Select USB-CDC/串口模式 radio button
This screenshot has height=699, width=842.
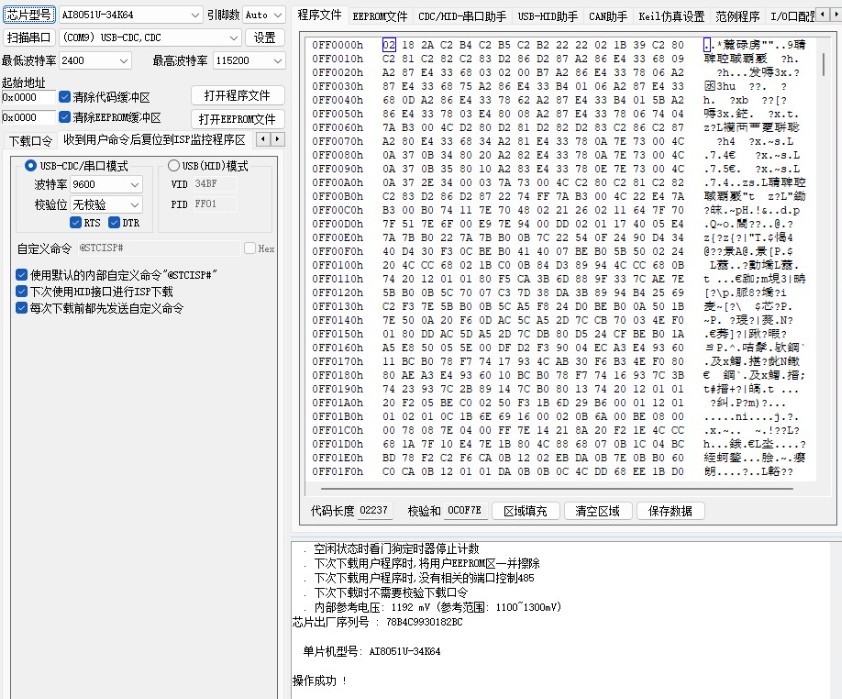point(31,165)
